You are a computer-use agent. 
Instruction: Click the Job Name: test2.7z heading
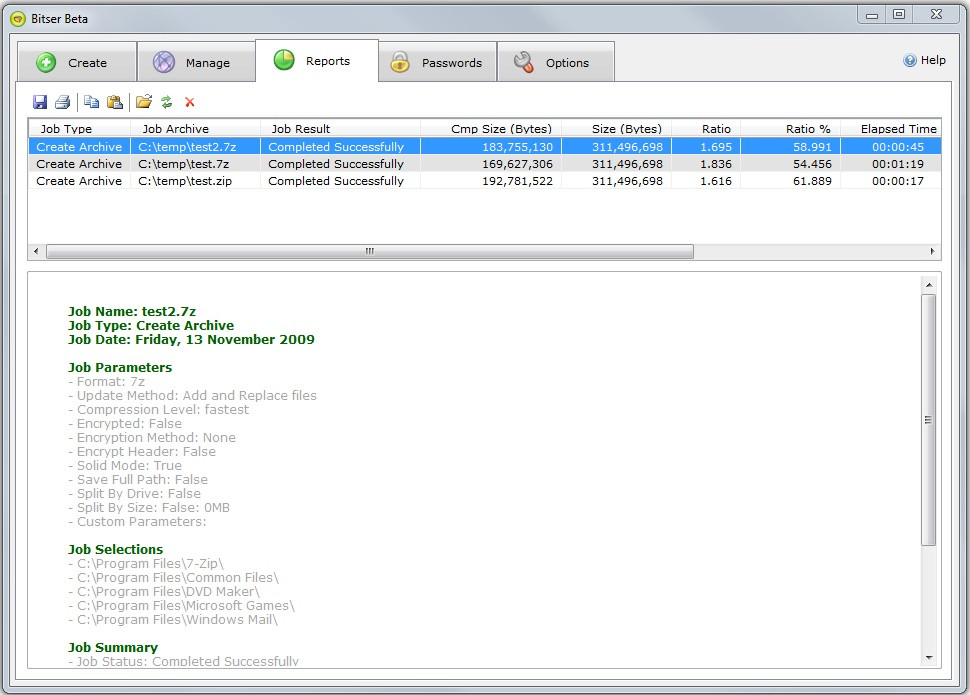click(x=132, y=311)
